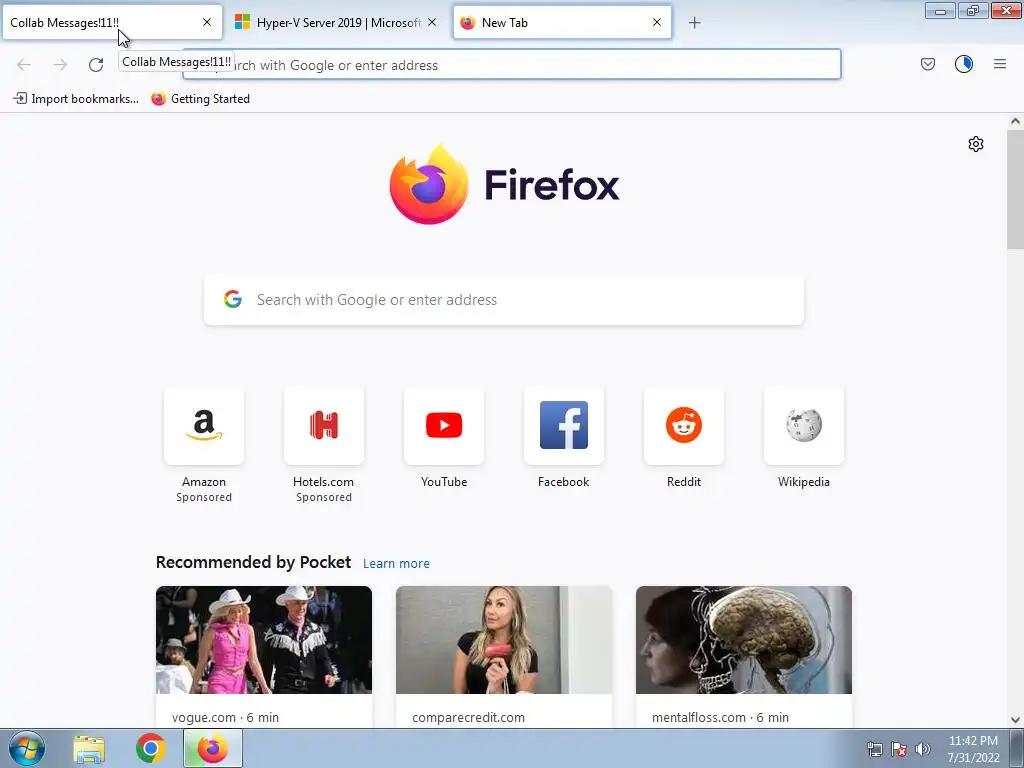The width and height of the screenshot is (1024, 768).
Task: Open a new tab with plus button
Action: (694, 23)
